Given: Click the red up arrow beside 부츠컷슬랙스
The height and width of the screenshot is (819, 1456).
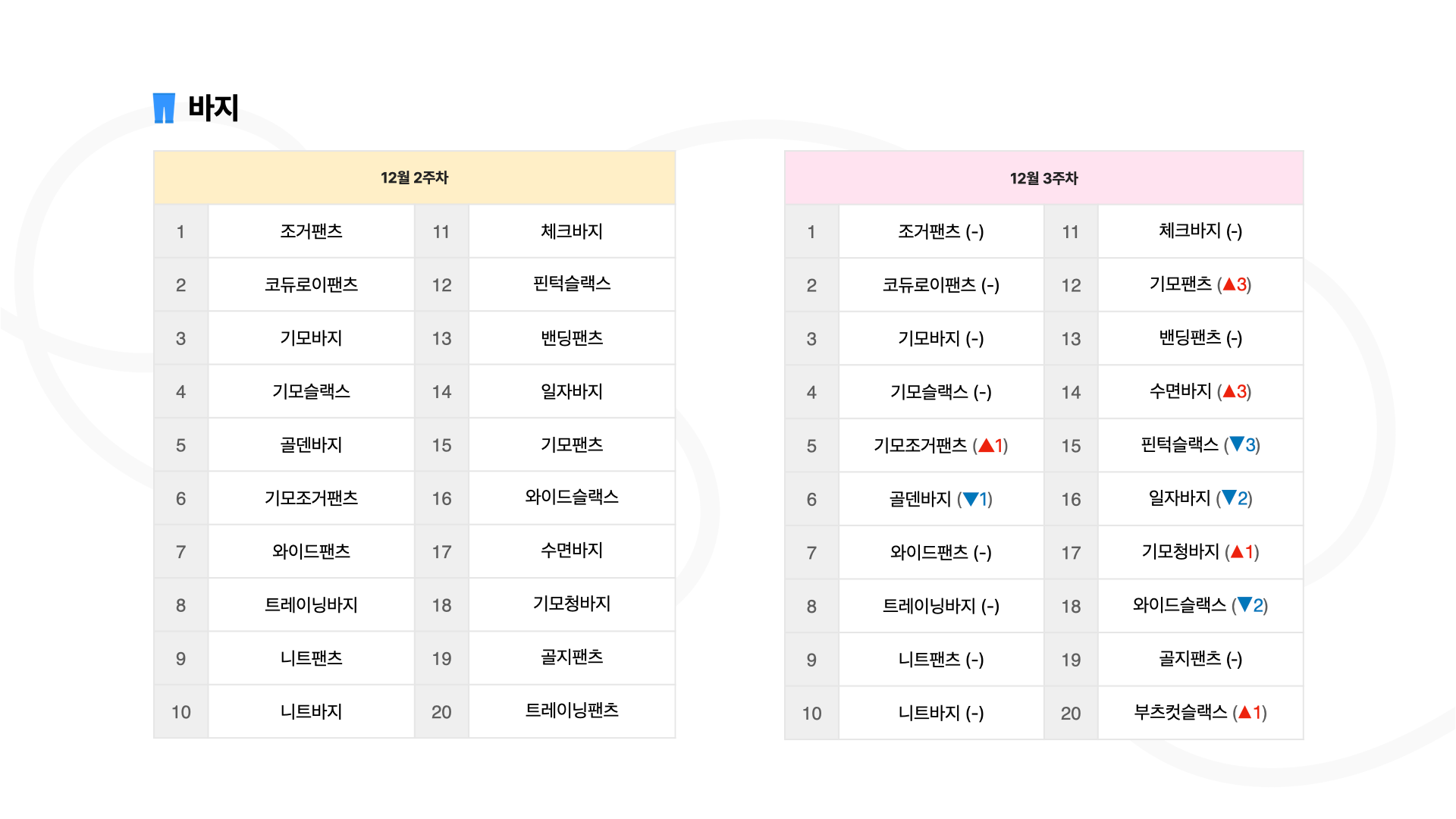Looking at the screenshot, I should point(1244,712).
